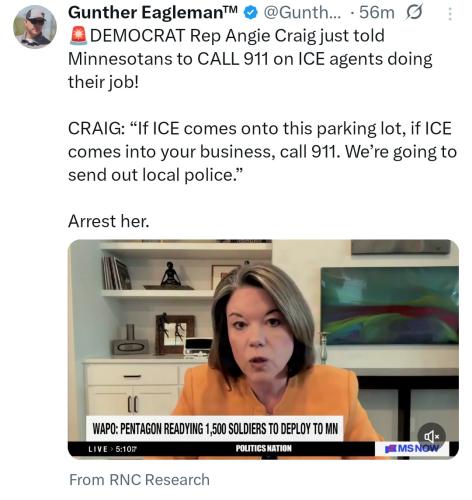
Task: Click the bookshelf statue in video frame
Action: [171, 275]
